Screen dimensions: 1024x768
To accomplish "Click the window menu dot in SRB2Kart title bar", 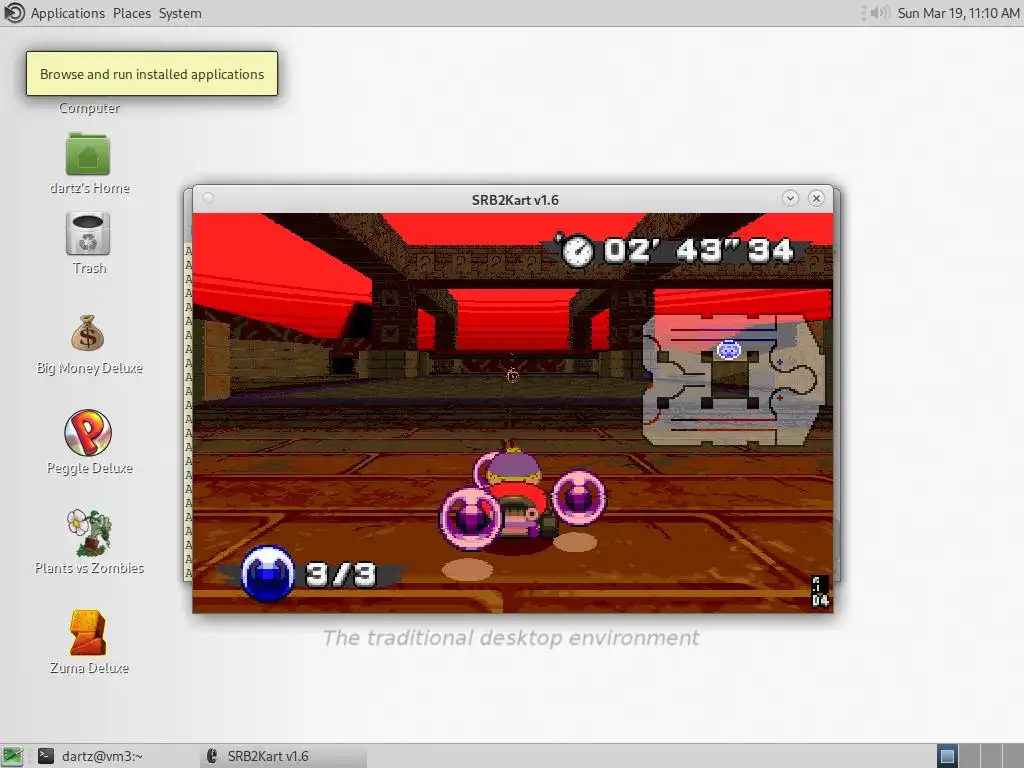I will coord(208,197).
